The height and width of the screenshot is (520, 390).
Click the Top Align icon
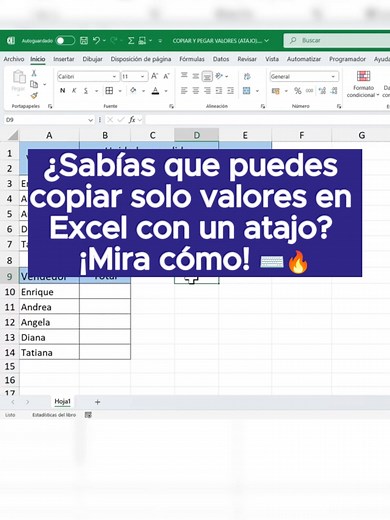pyautogui.click(x=184, y=76)
